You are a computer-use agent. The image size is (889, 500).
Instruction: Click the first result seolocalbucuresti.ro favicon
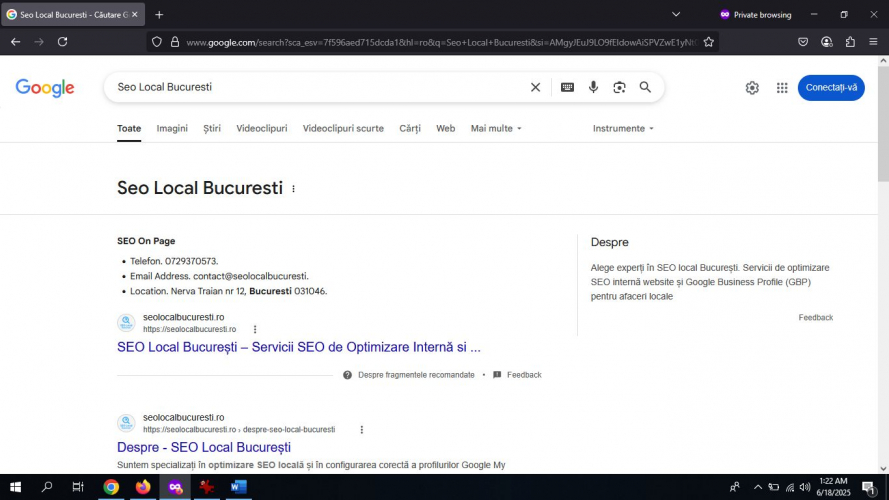point(126,323)
